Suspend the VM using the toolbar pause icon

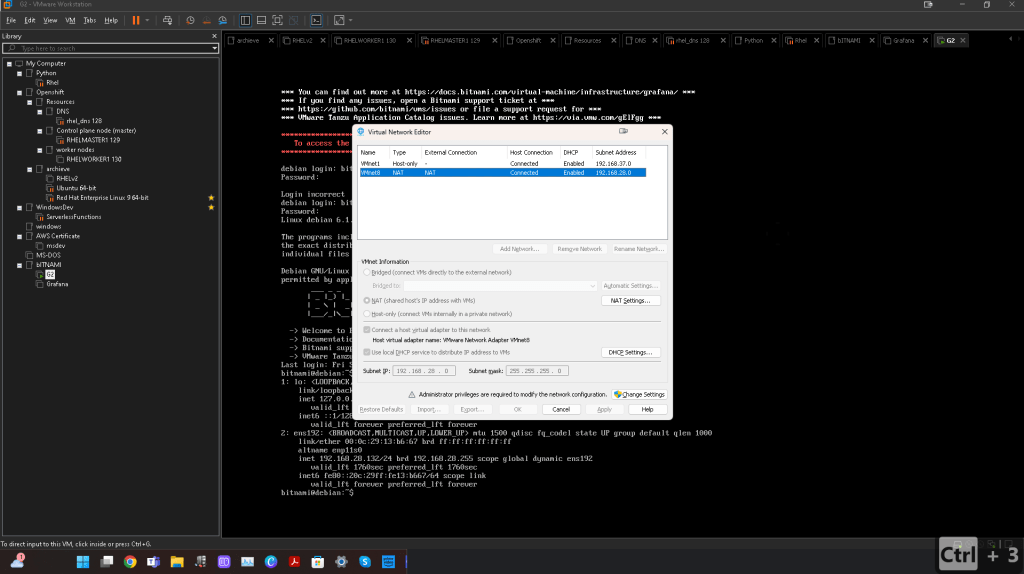tap(136, 20)
